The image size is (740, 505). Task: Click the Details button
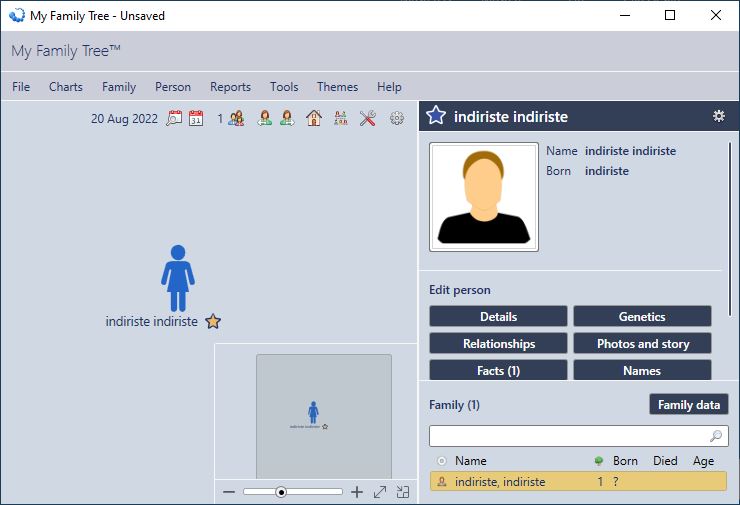498,316
